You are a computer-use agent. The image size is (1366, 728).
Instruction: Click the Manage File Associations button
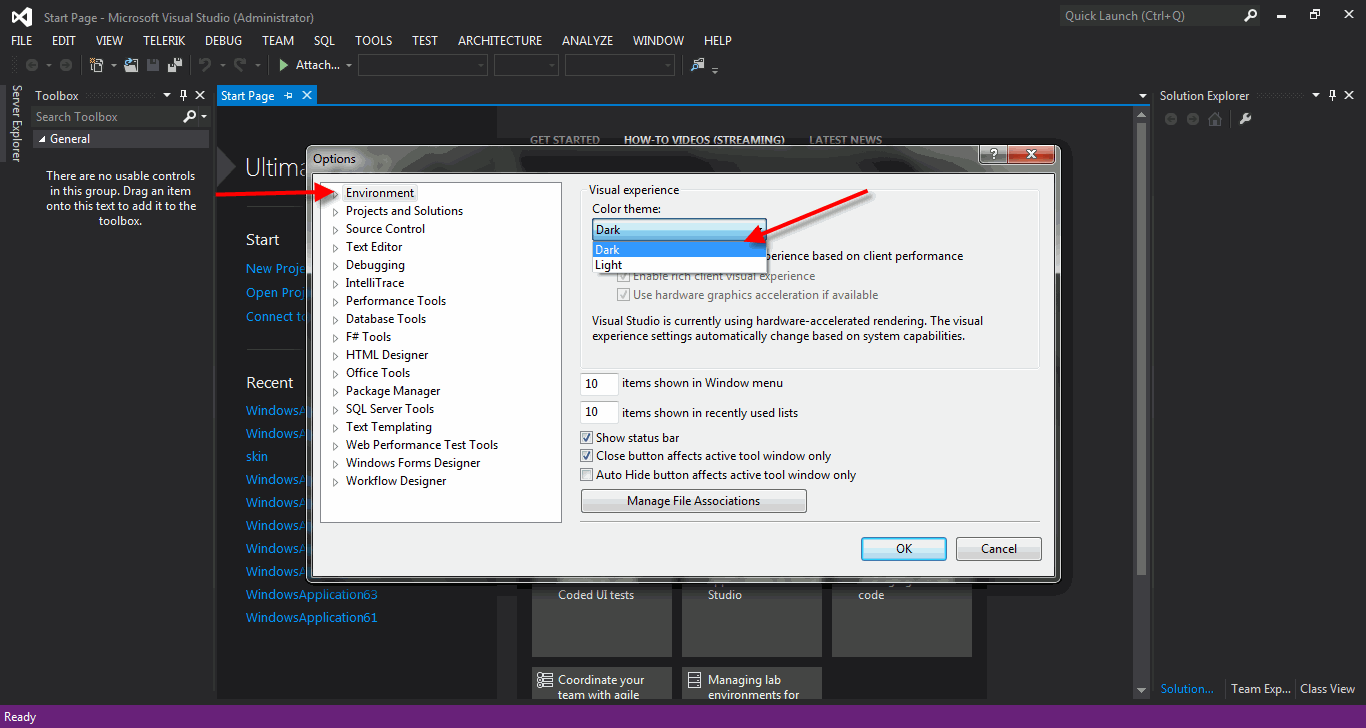[x=694, y=501]
